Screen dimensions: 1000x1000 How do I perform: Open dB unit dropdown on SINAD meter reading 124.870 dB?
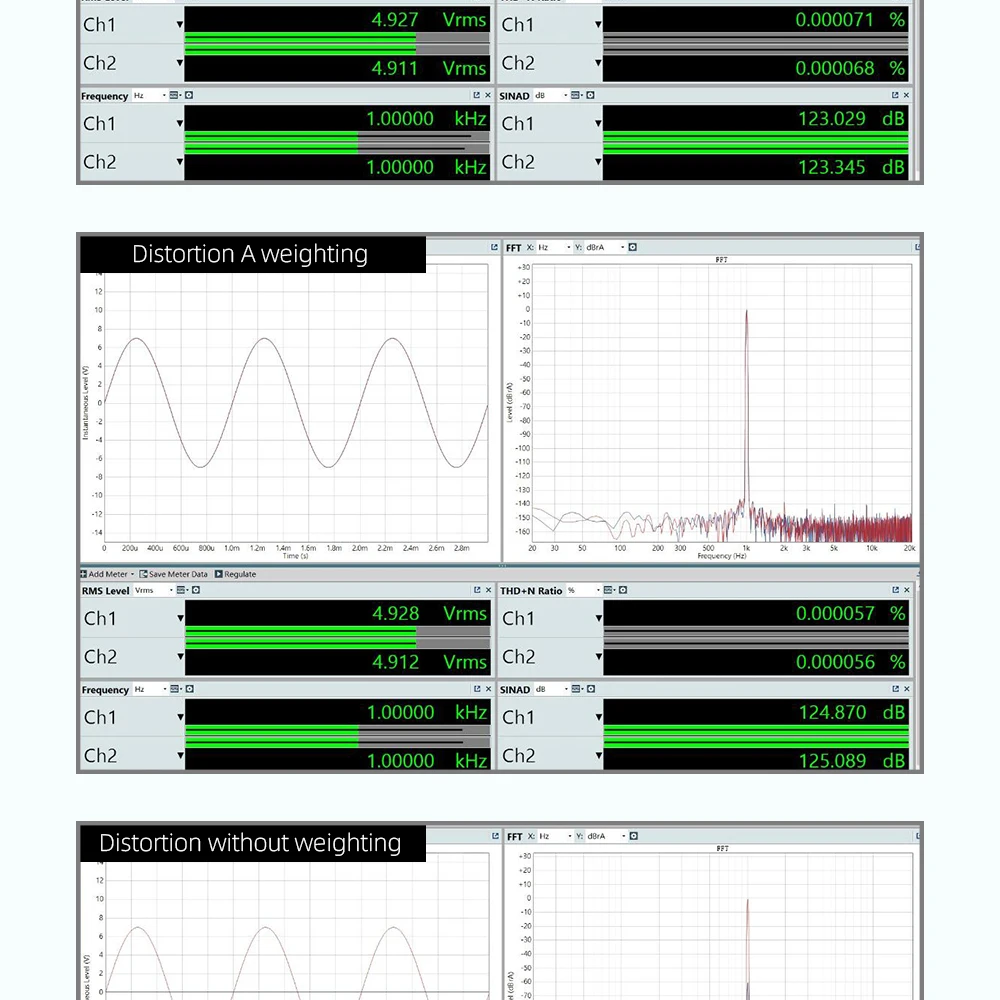point(552,689)
